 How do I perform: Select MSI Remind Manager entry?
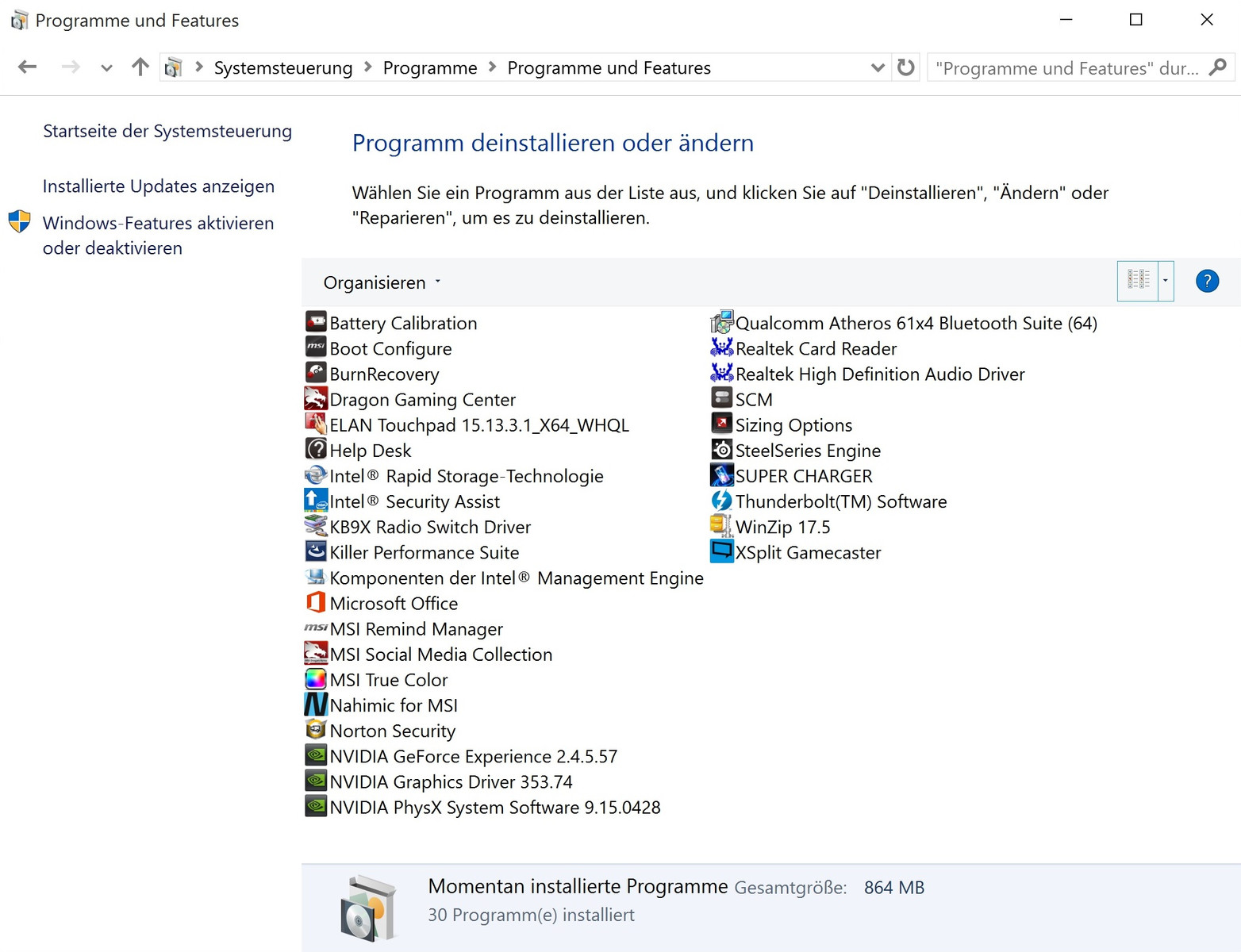point(405,628)
